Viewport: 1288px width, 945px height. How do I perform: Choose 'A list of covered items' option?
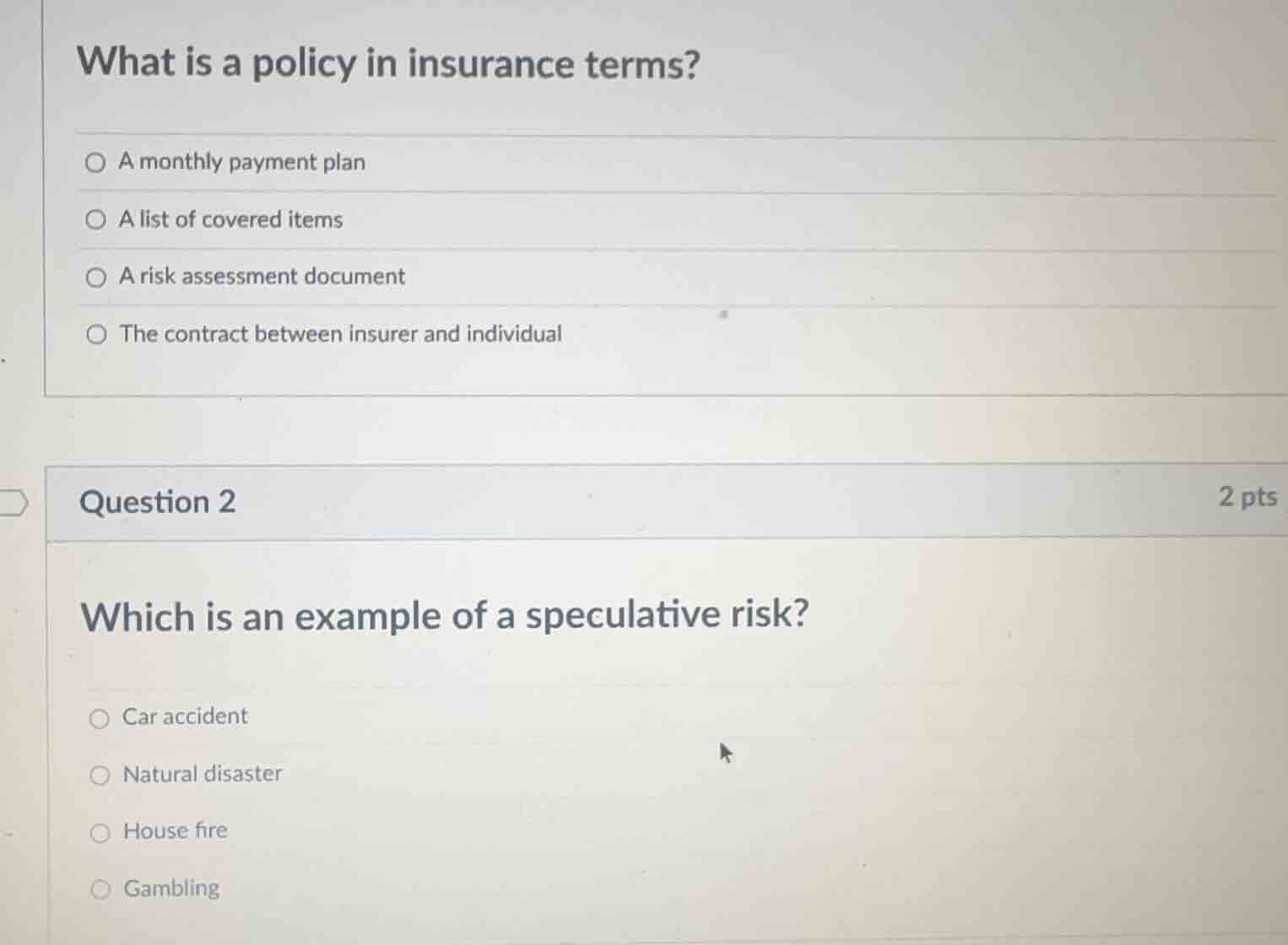95,219
